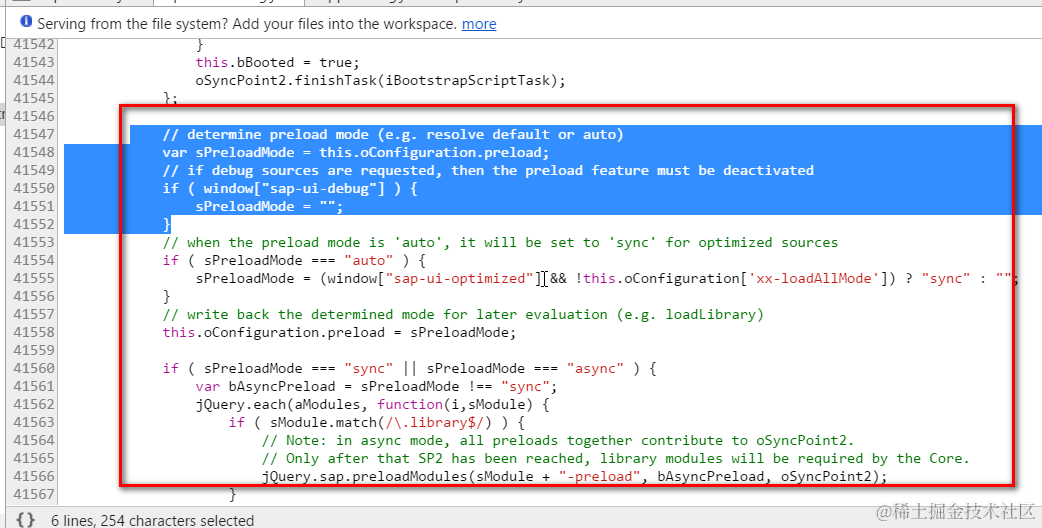Click line number 41554 in the gutter
The image size is (1042, 528).
[34, 260]
